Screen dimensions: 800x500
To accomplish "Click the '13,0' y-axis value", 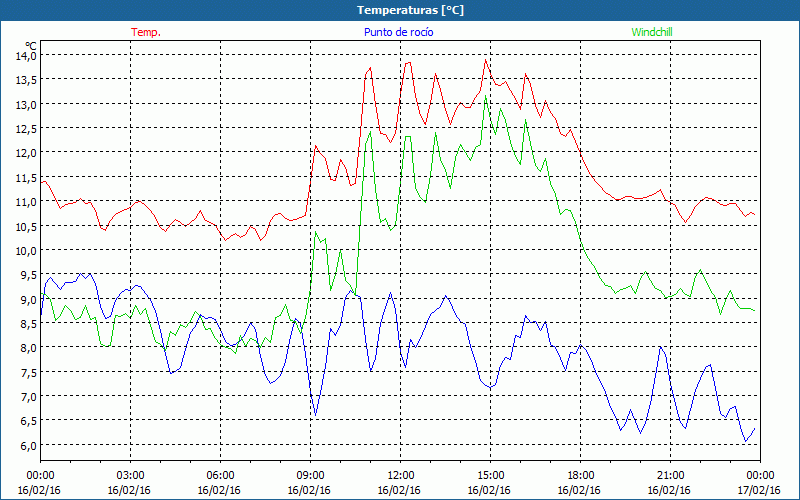I will tap(27, 105).
